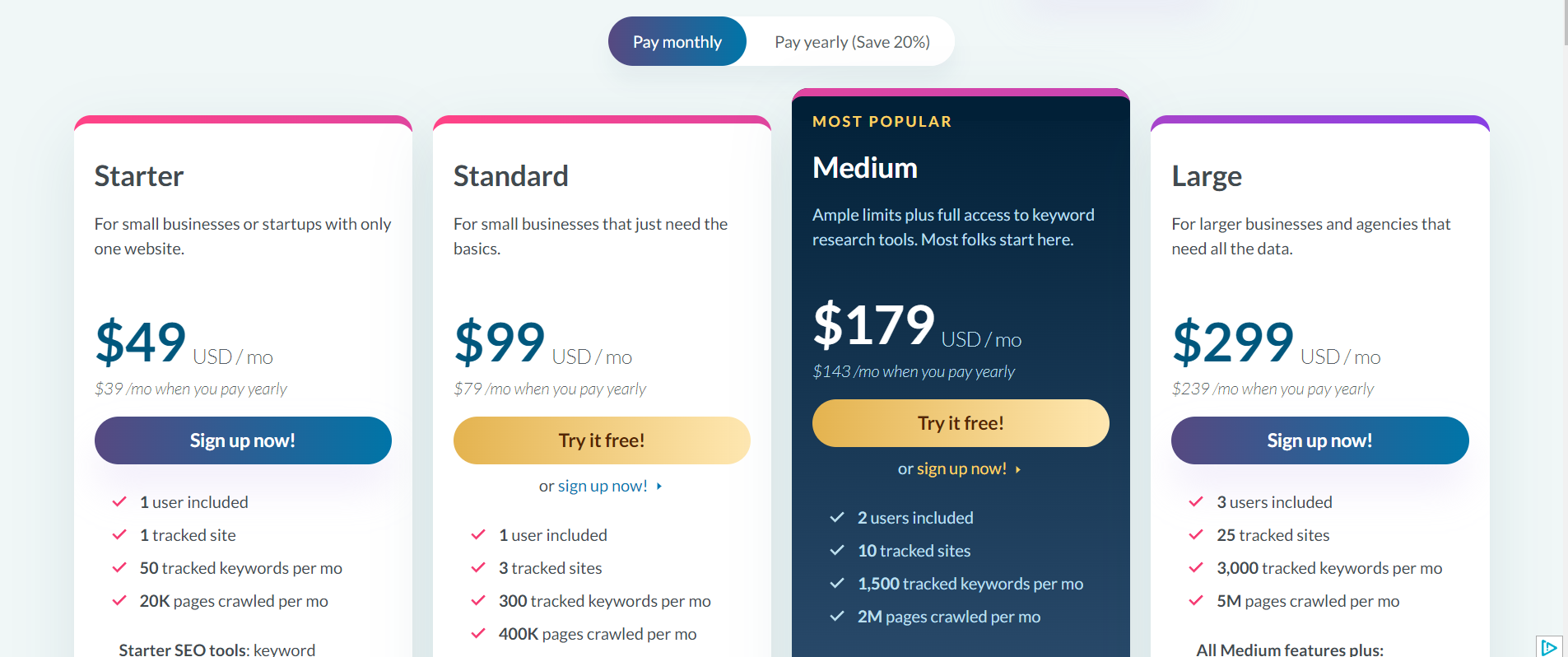
Task: Click the checkmark beside "2 users included" in Medium
Action: pyautogui.click(x=836, y=517)
